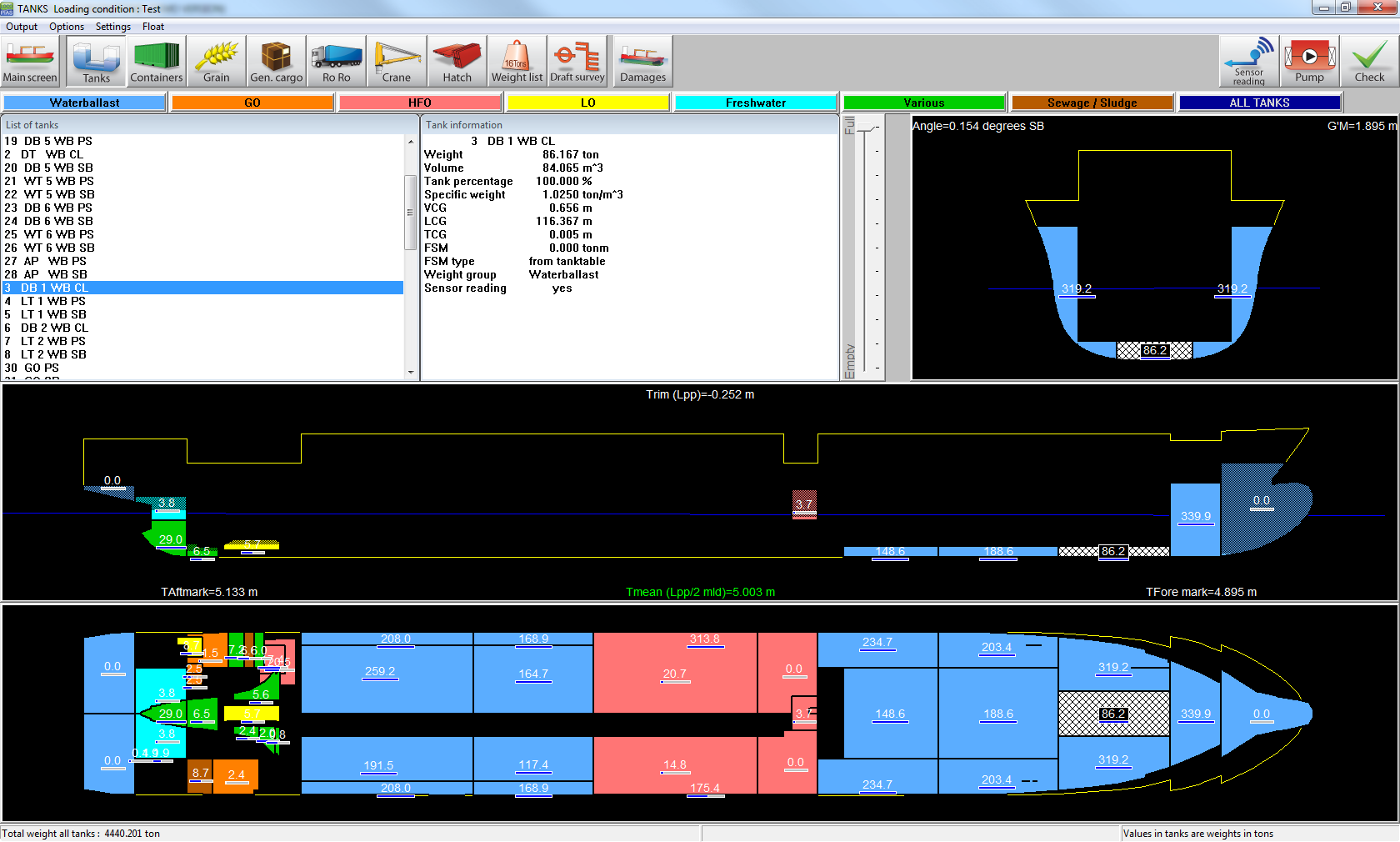Click the 188.6 tank in plan view
The height and width of the screenshot is (842, 1400).
(x=998, y=714)
